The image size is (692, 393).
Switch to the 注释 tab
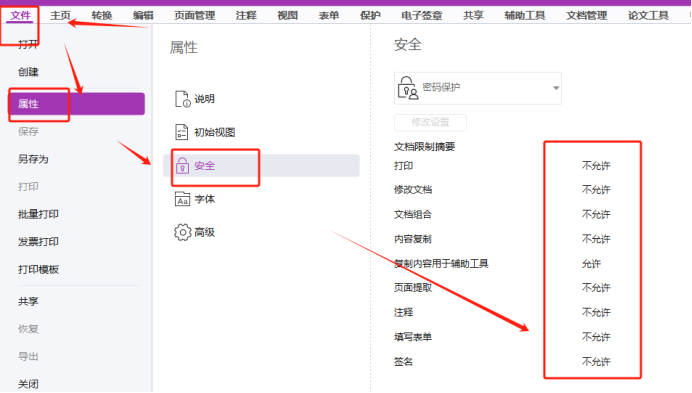click(246, 16)
